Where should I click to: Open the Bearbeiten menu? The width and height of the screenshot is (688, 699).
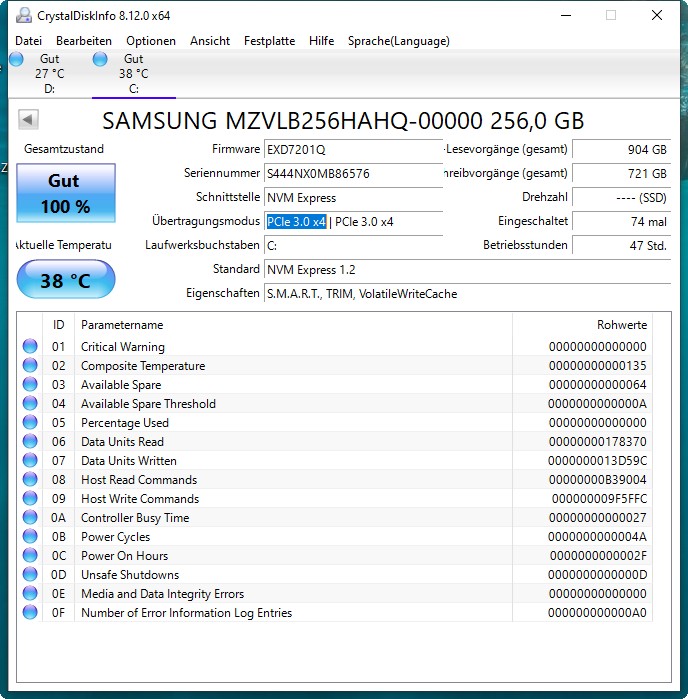[x=84, y=41]
